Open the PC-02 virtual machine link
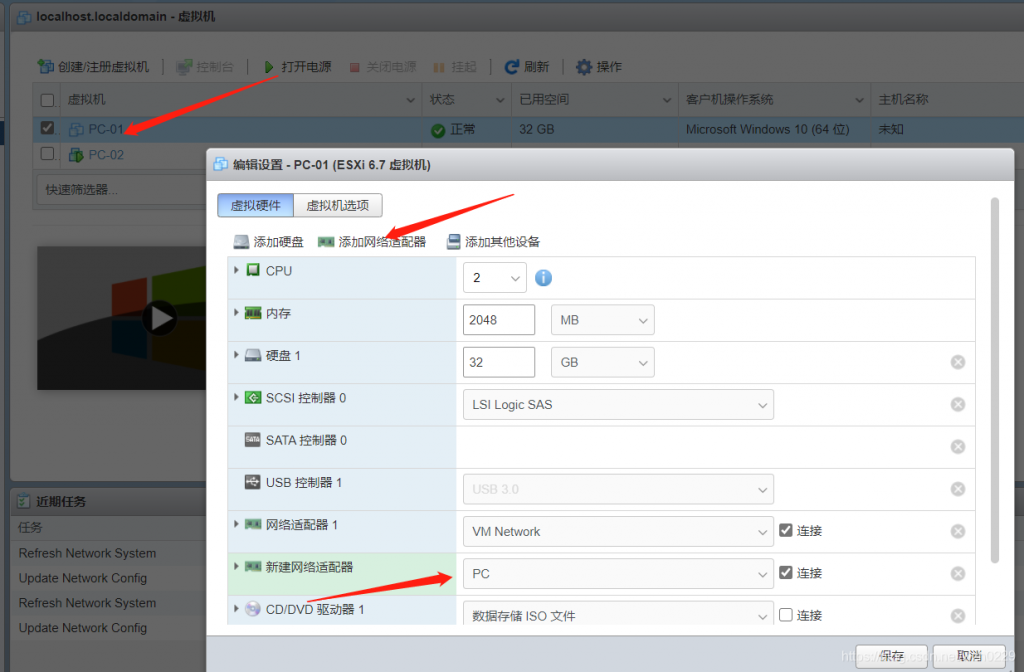Viewport: 1024px width, 672px height. tap(106, 155)
